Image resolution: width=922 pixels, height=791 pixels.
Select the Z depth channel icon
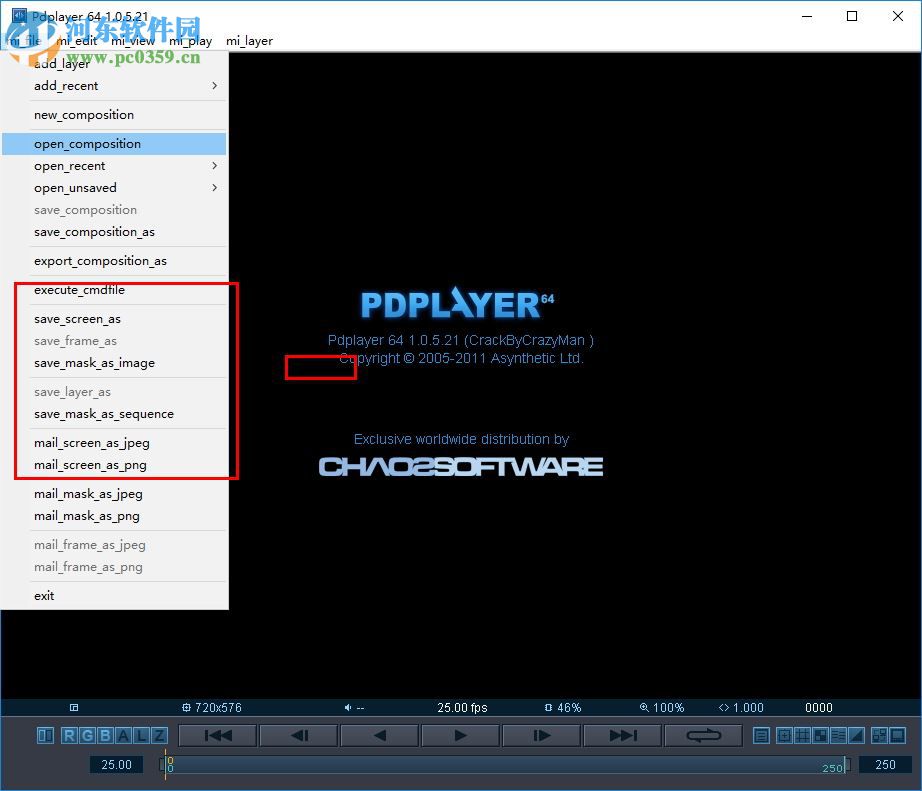click(160, 734)
